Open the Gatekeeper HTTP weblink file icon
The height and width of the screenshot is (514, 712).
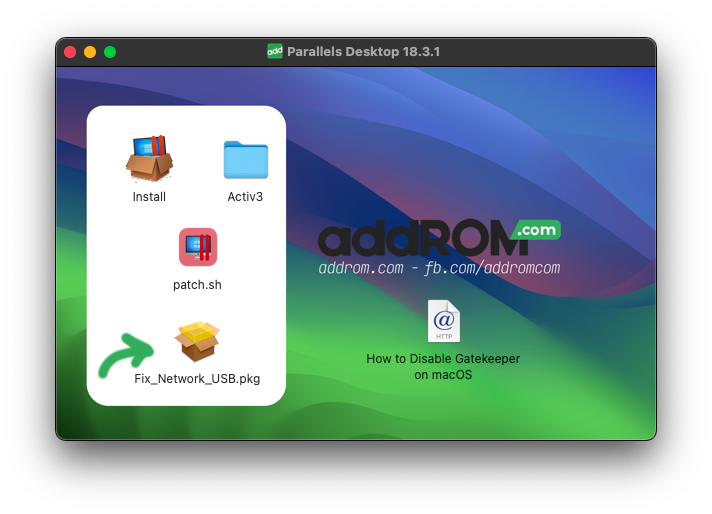coord(444,321)
